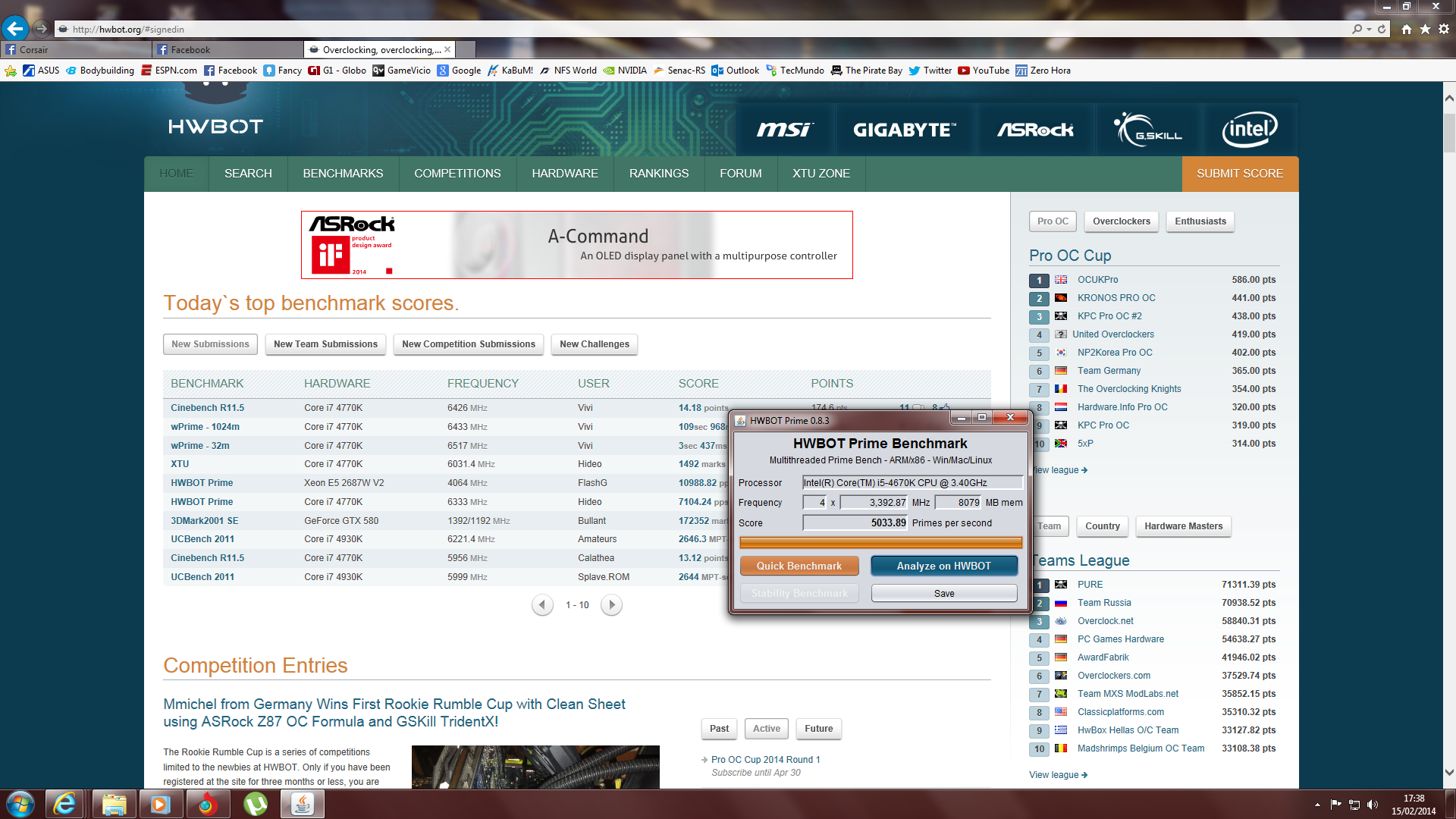1456x819 pixels.
Task: Select the New Challenges tab
Action: tap(595, 344)
